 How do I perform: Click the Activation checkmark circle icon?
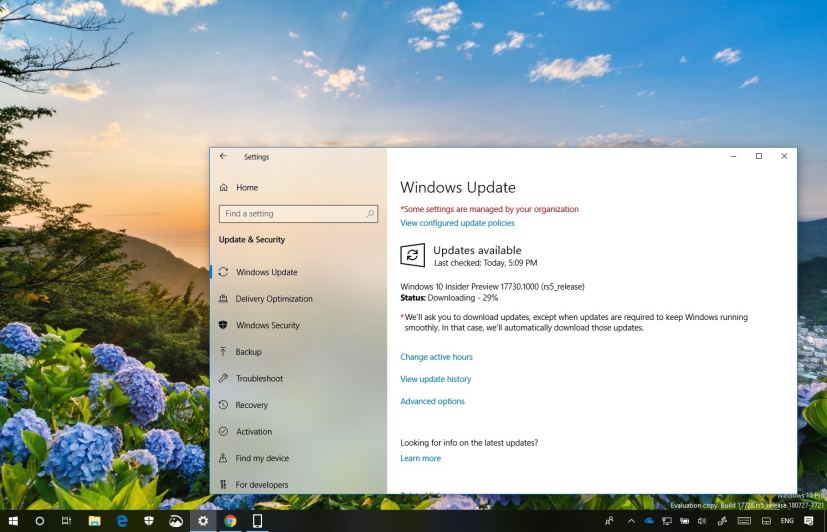(223, 431)
